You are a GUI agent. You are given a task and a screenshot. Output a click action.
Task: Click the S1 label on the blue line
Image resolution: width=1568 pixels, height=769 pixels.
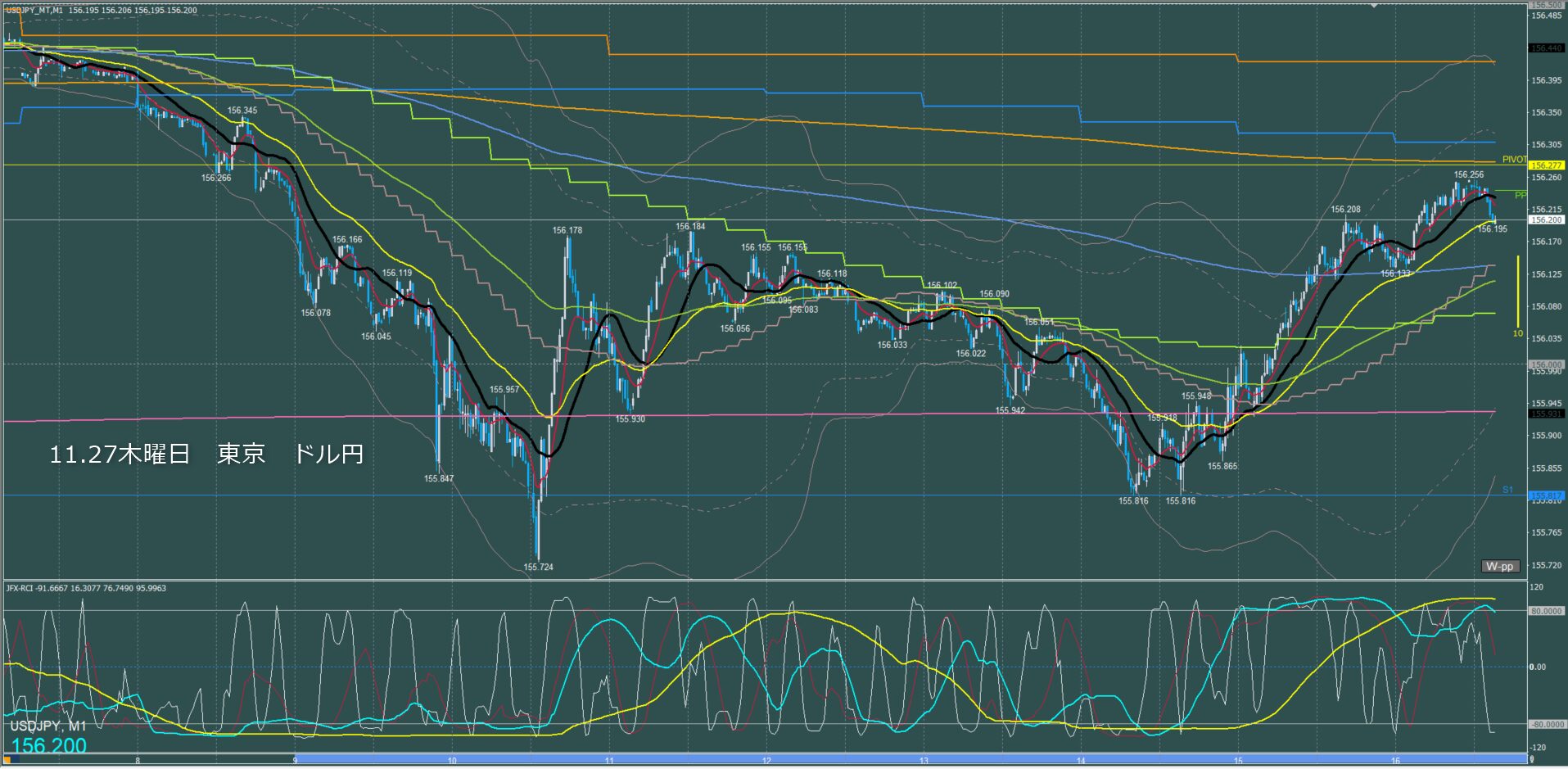pyautogui.click(x=1507, y=490)
